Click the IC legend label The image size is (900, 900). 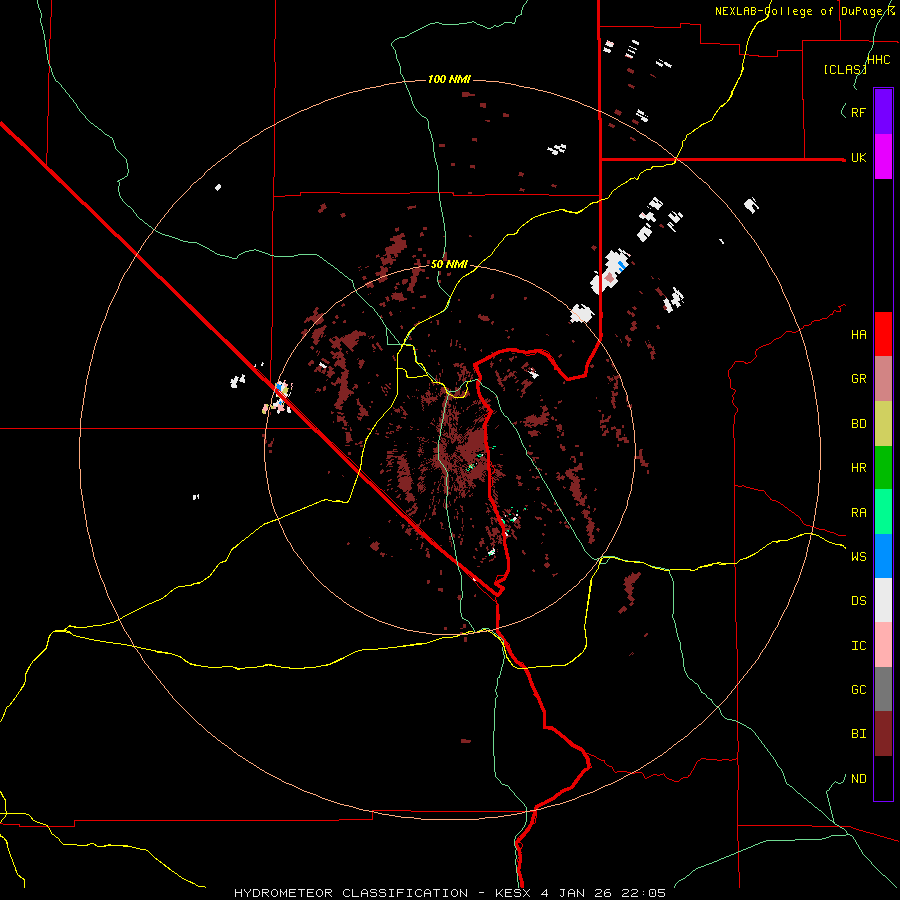(x=858, y=646)
